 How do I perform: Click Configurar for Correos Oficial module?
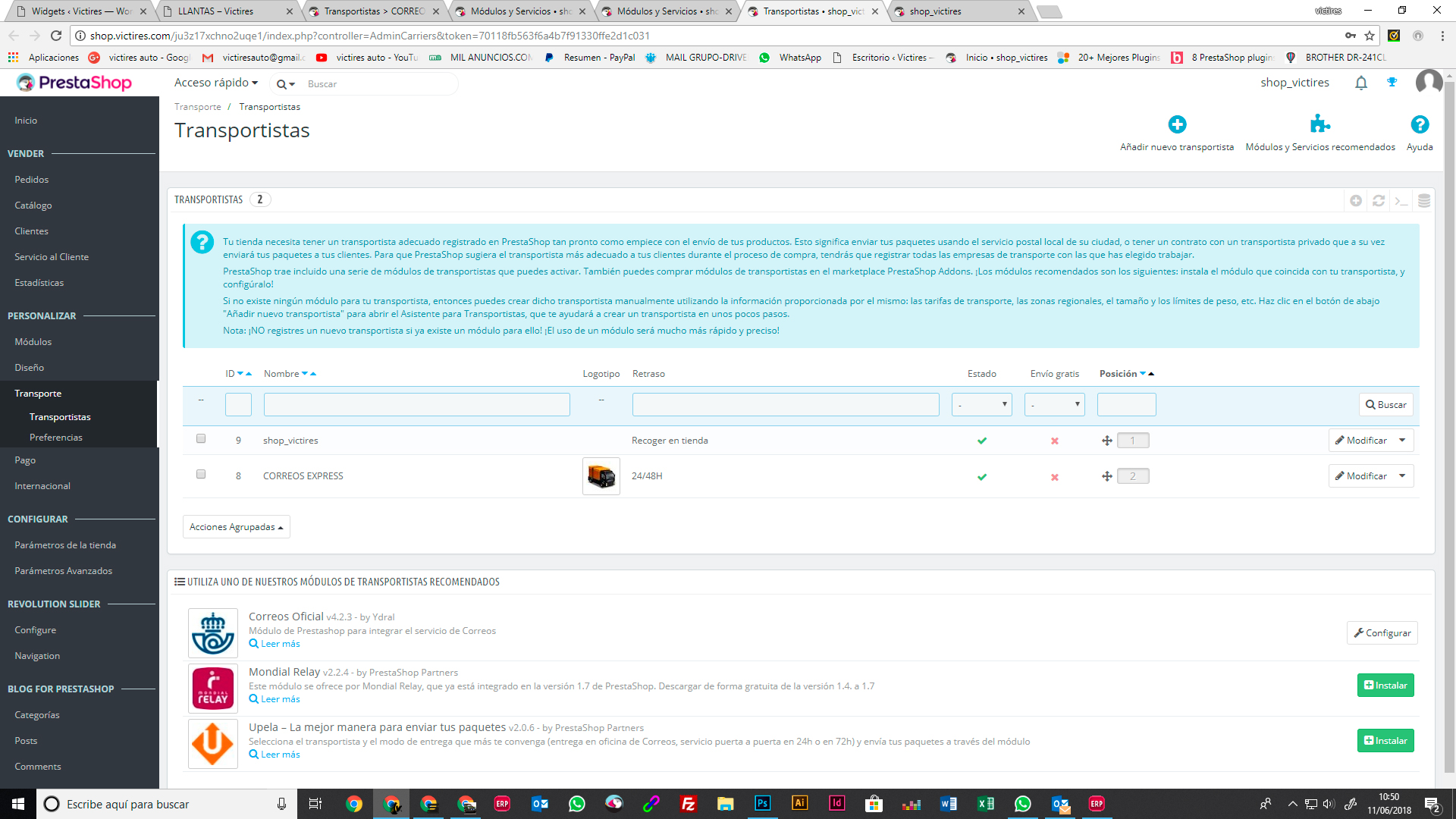[1382, 633]
